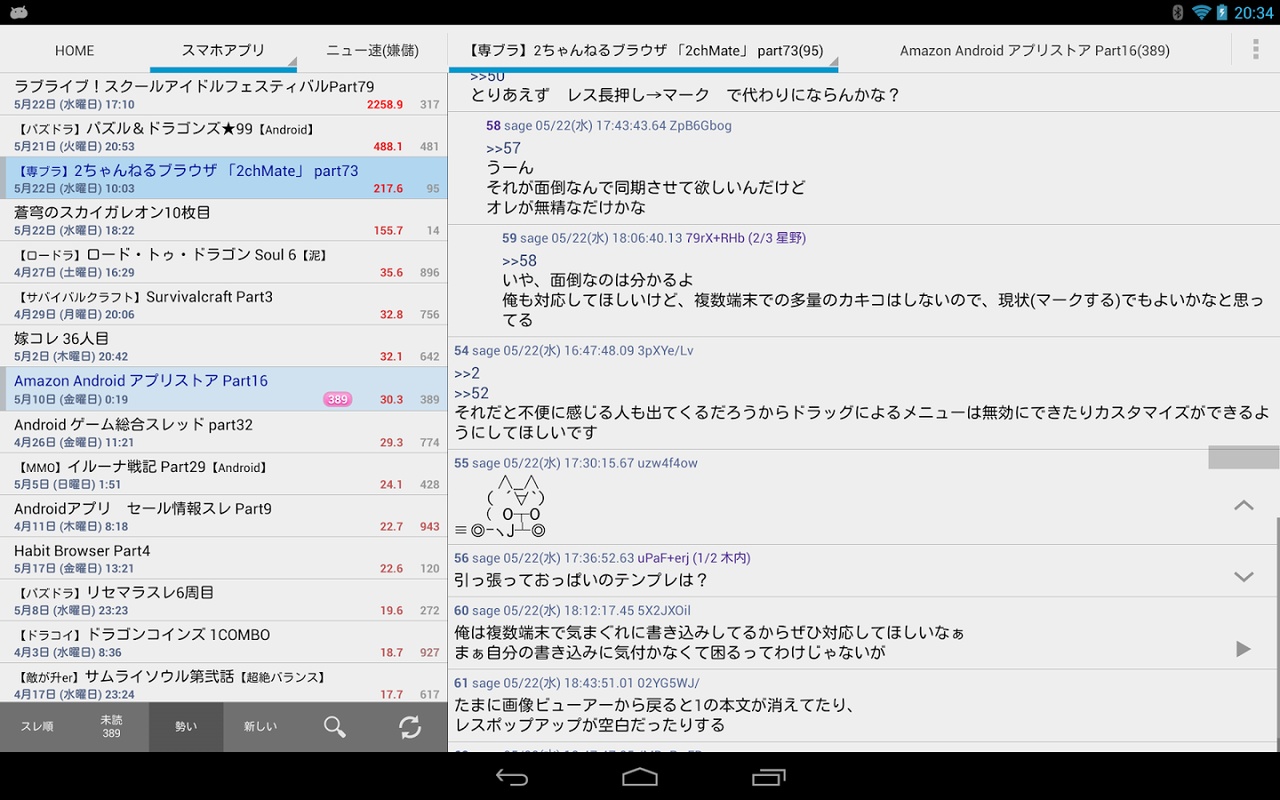Tap the Wi-Fi status icon
This screenshot has width=1280, height=800.
pos(1201,12)
